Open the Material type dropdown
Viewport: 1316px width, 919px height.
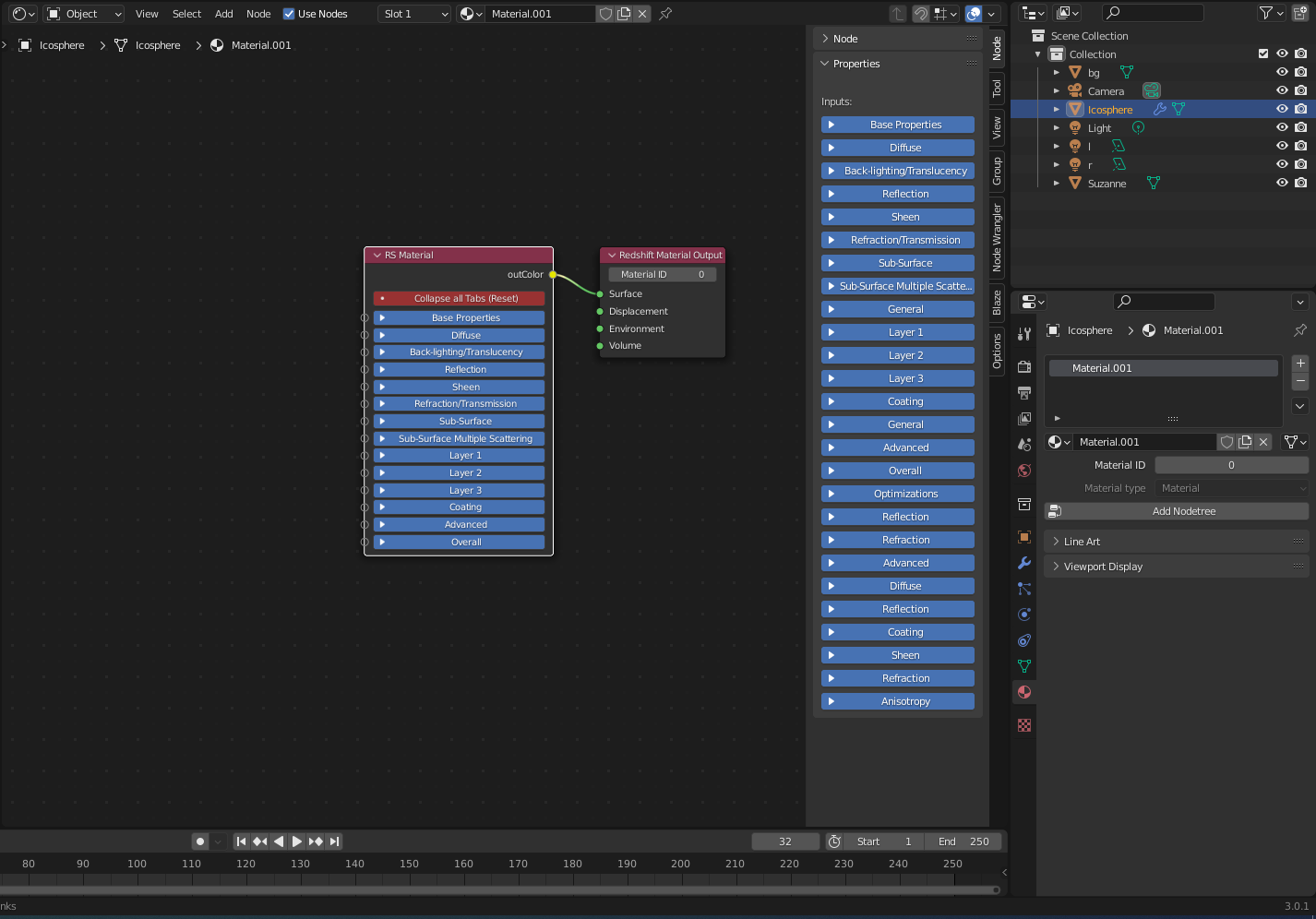pos(1232,488)
